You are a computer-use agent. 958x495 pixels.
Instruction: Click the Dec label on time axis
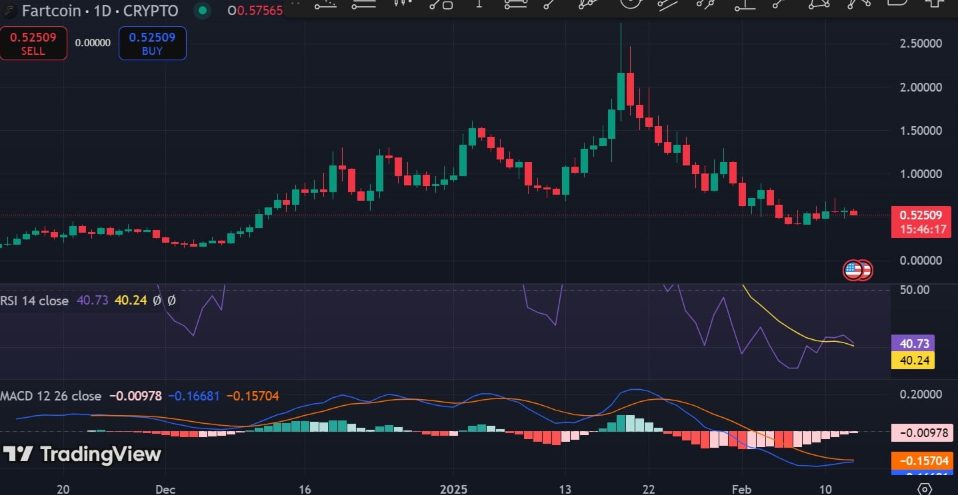(x=166, y=489)
